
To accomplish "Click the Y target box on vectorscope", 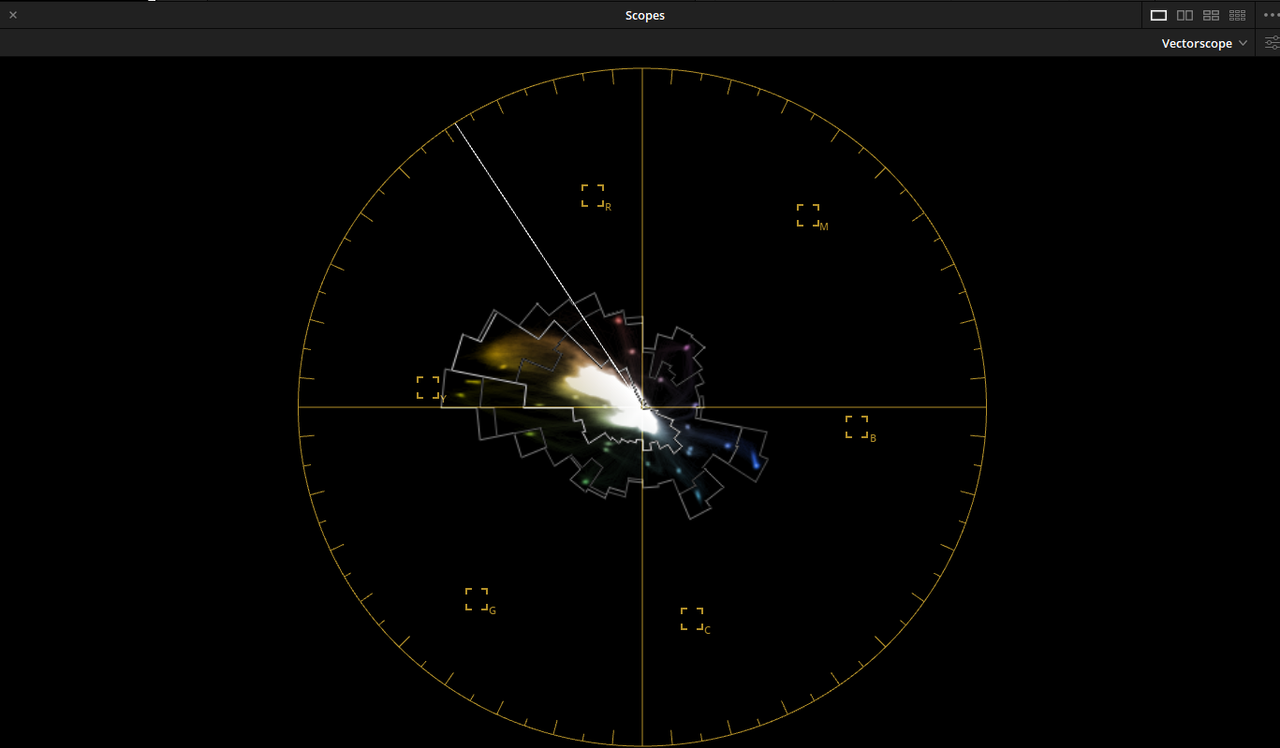I will click(x=427, y=387).
